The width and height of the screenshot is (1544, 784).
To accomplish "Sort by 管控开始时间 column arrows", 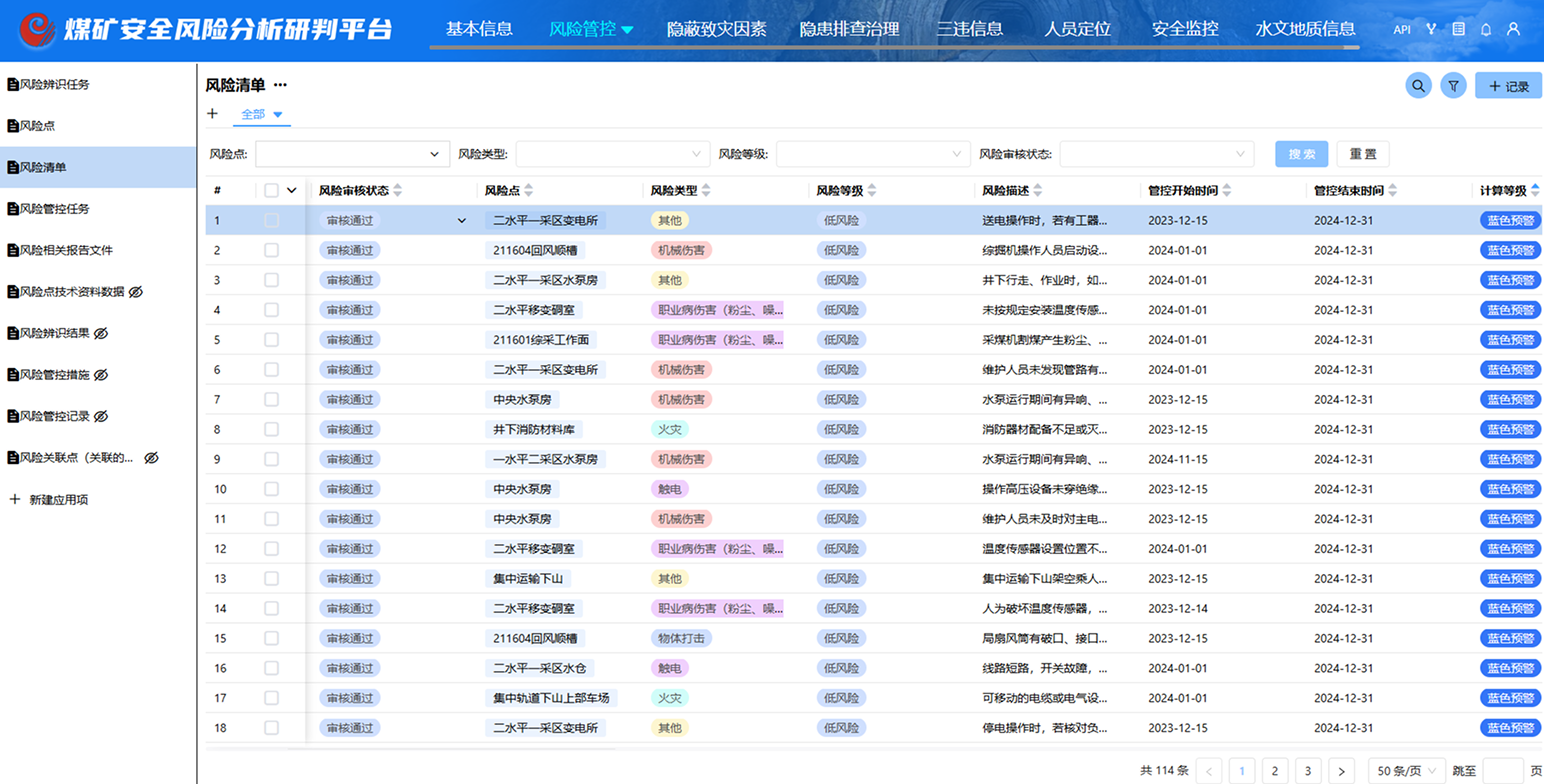I will (1227, 190).
